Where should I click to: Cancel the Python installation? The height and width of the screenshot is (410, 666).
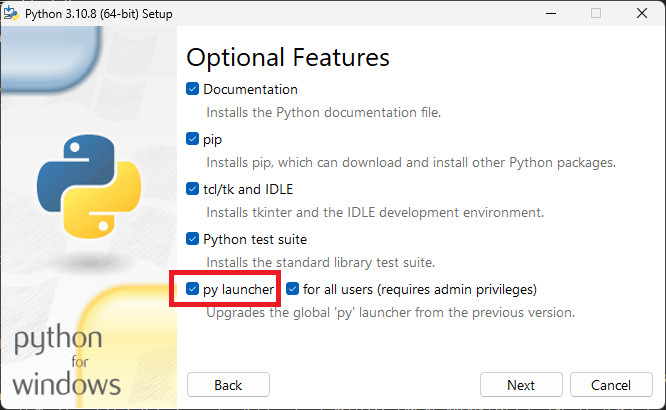pos(611,385)
